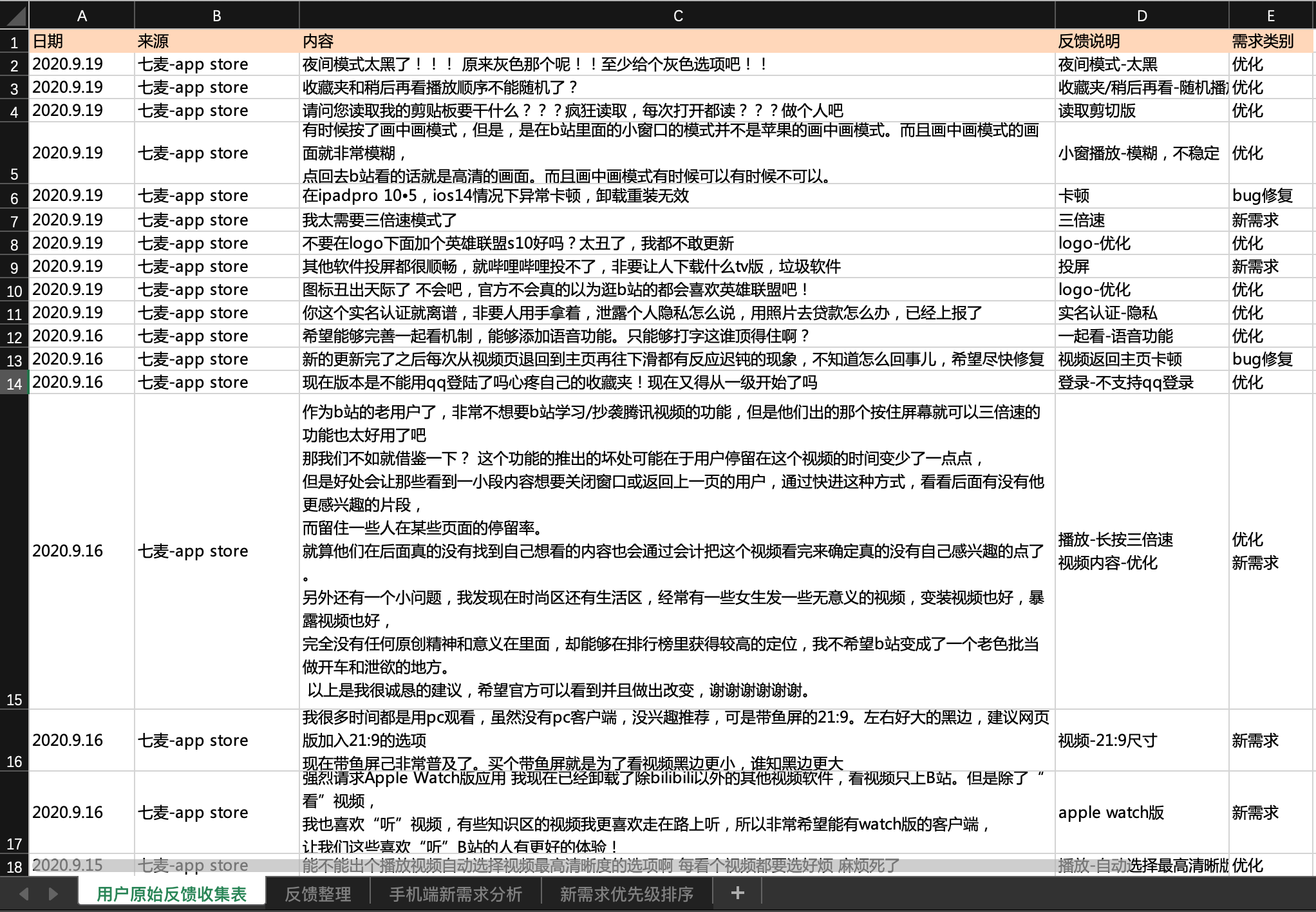Select the 视频-21:9尺寸 cell
This screenshot has height=912, width=1316.
(x=1142, y=741)
